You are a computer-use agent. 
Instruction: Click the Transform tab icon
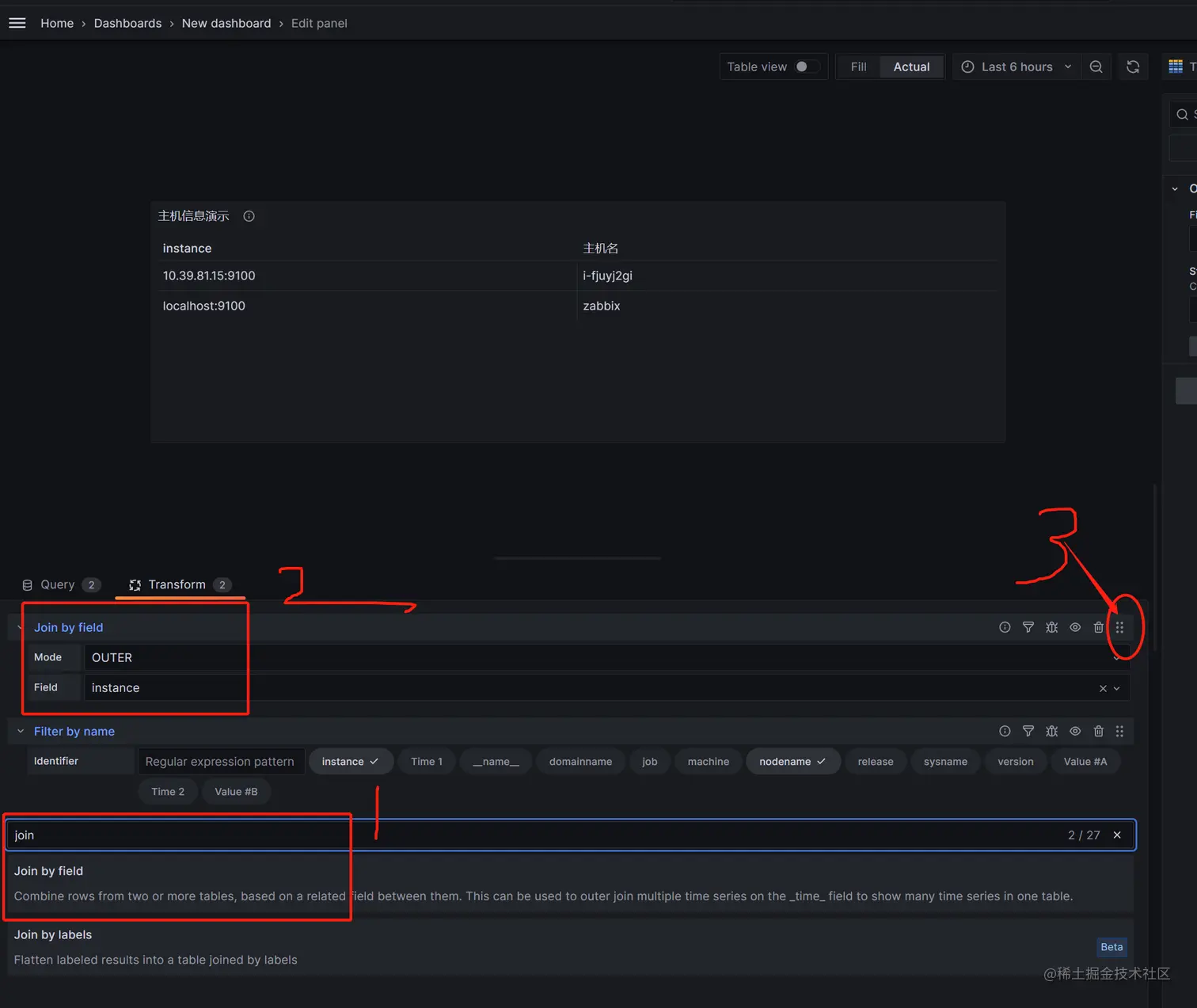point(135,584)
